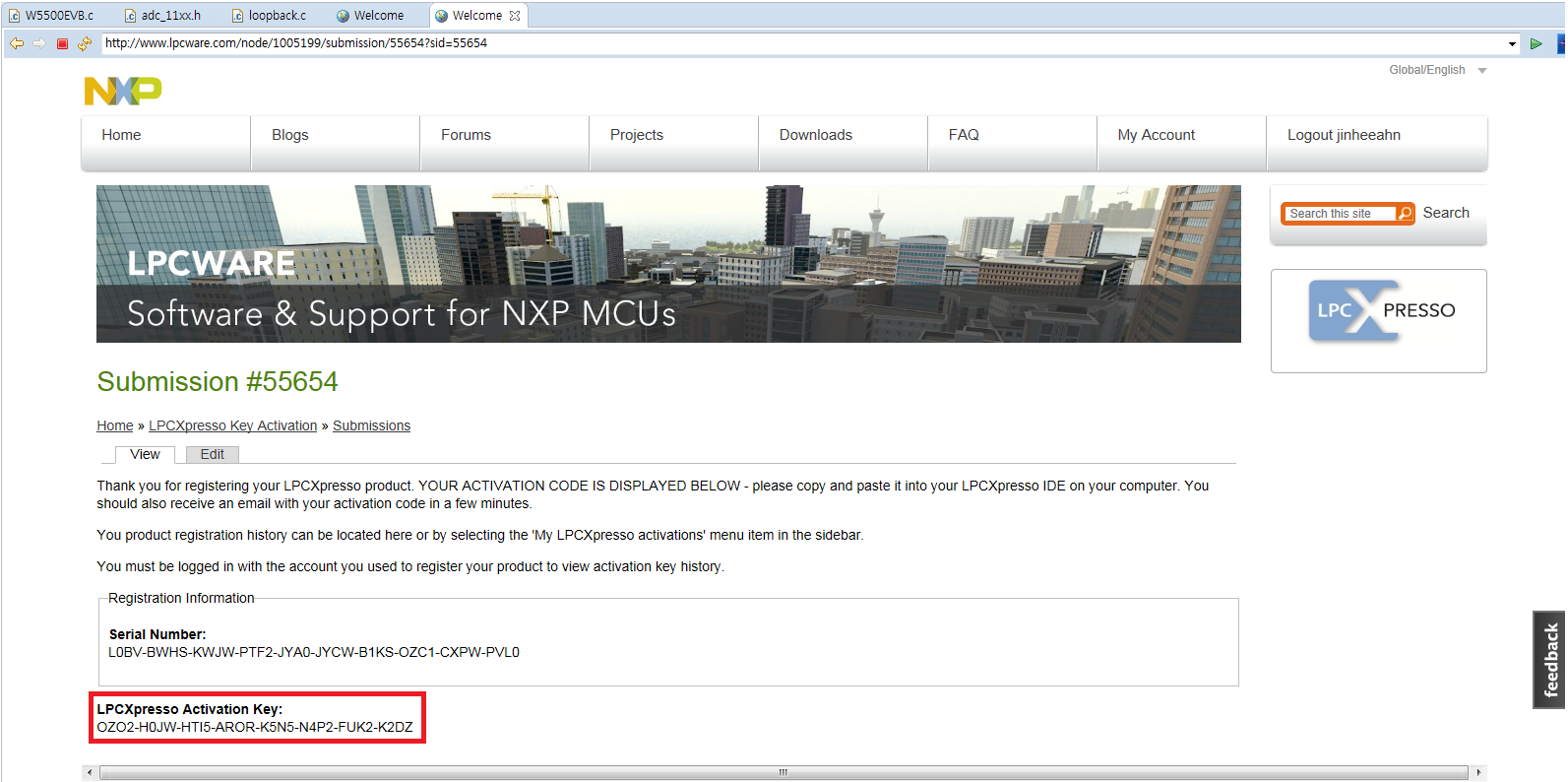The height and width of the screenshot is (782, 1568).
Task: Open the LPCXpresso logo box
Action: tap(1379, 321)
